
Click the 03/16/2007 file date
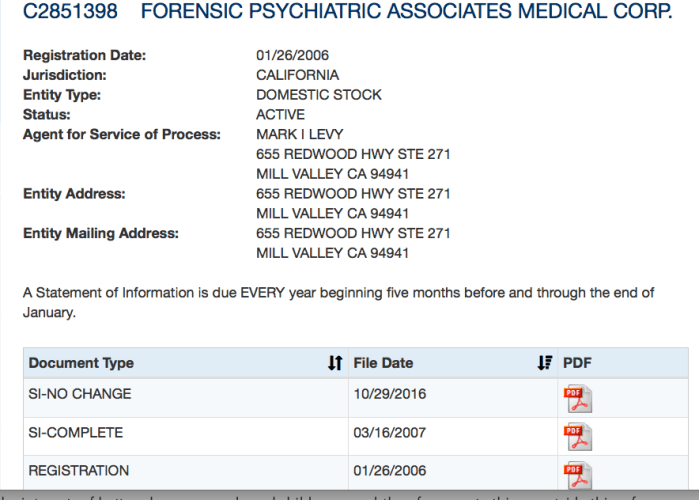(x=389, y=432)
